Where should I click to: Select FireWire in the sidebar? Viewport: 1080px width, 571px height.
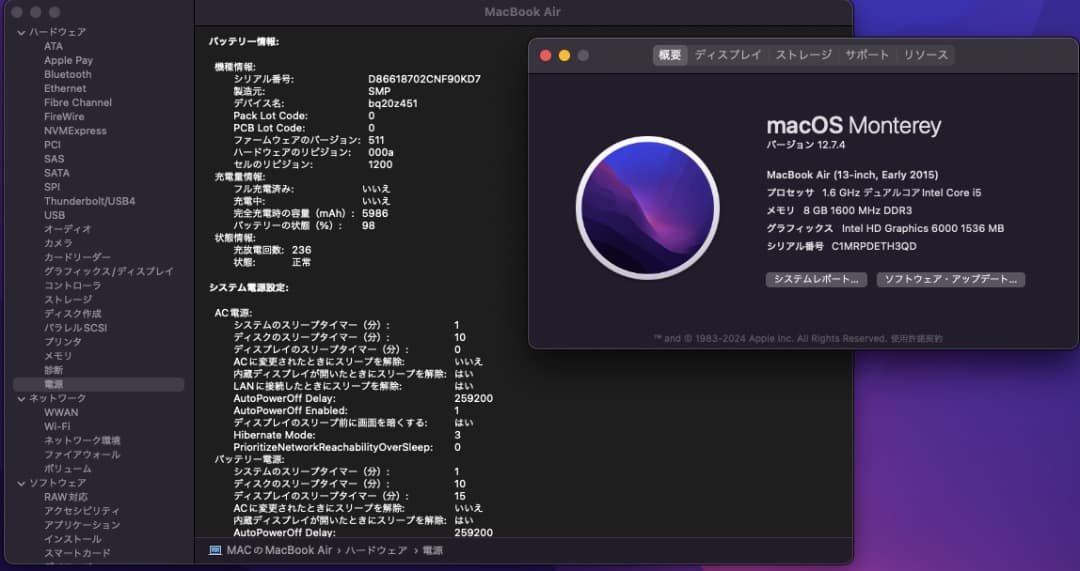[64, 116]
